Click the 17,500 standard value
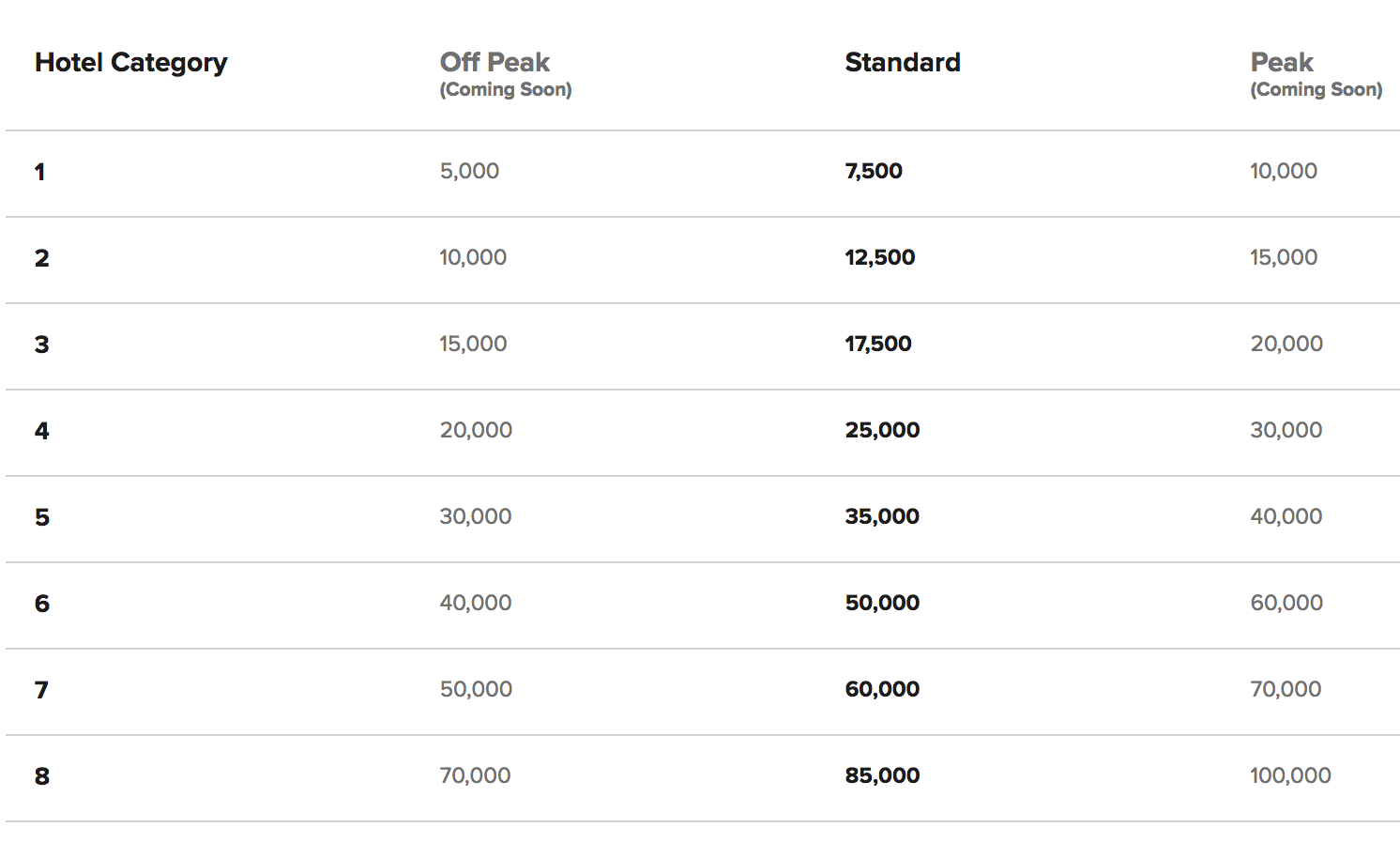The image size is (1400, 843). point(877,344)
